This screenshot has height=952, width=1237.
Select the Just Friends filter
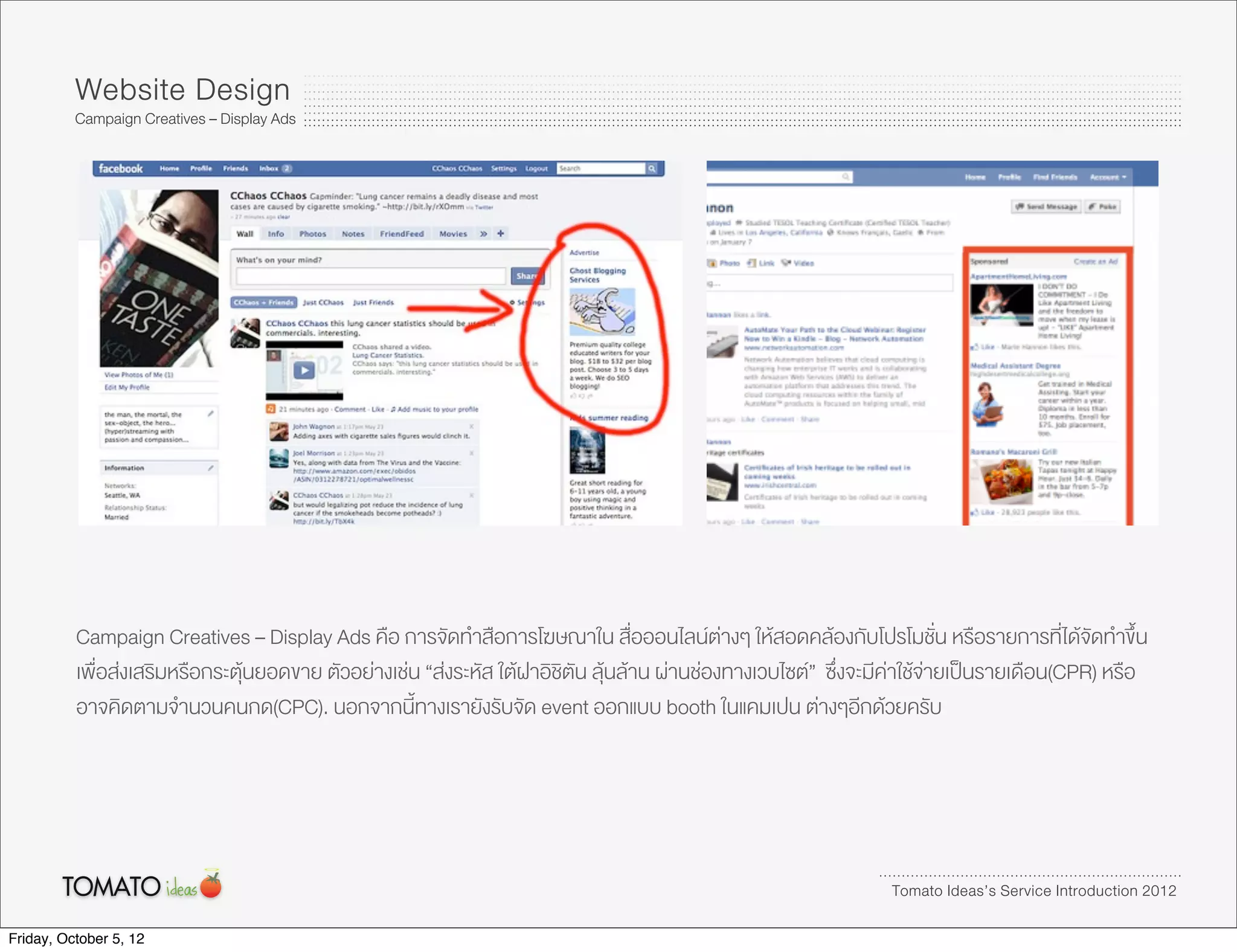[x=373, y=303]
